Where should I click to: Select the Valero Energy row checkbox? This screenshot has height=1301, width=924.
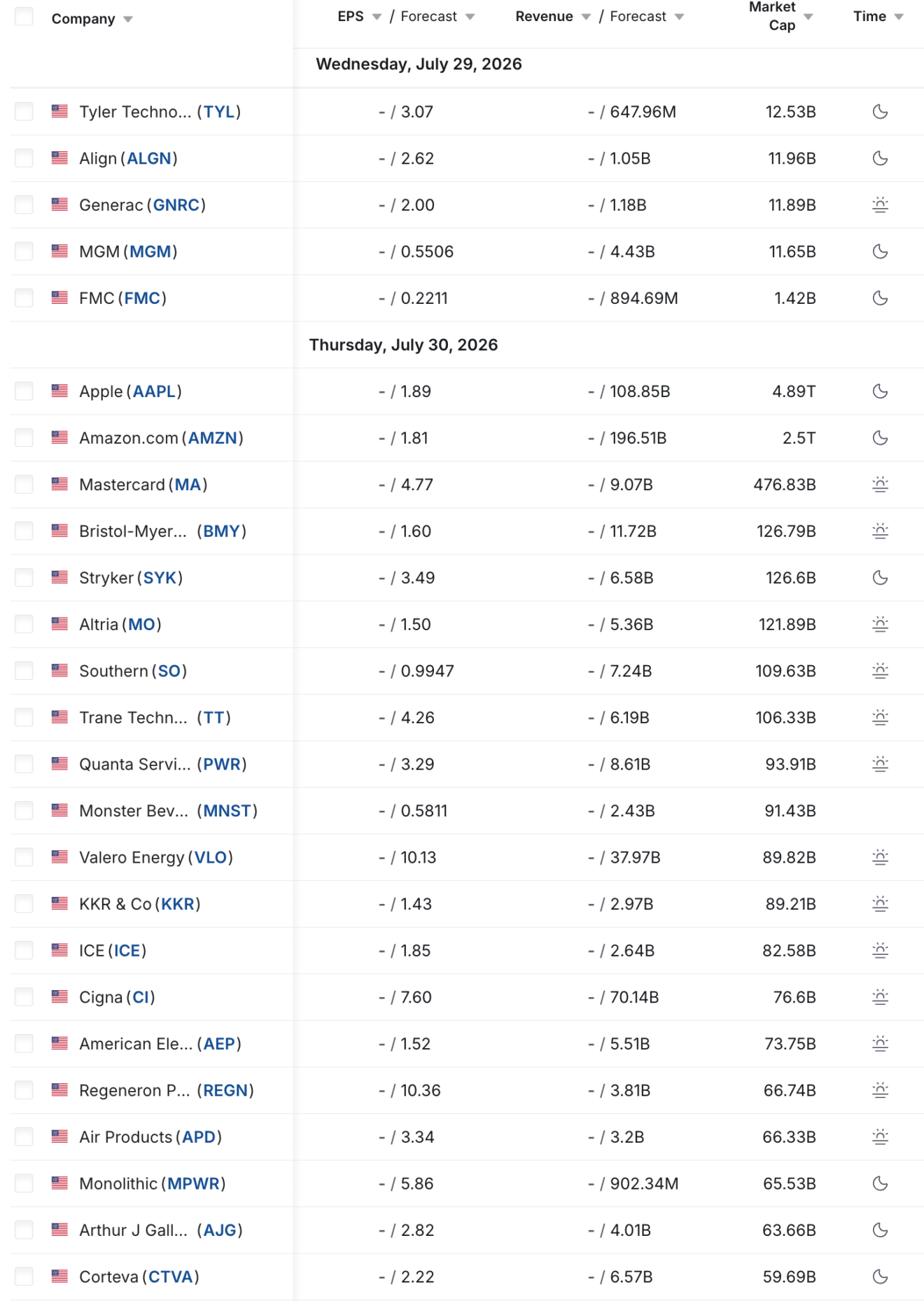[24, 857]
